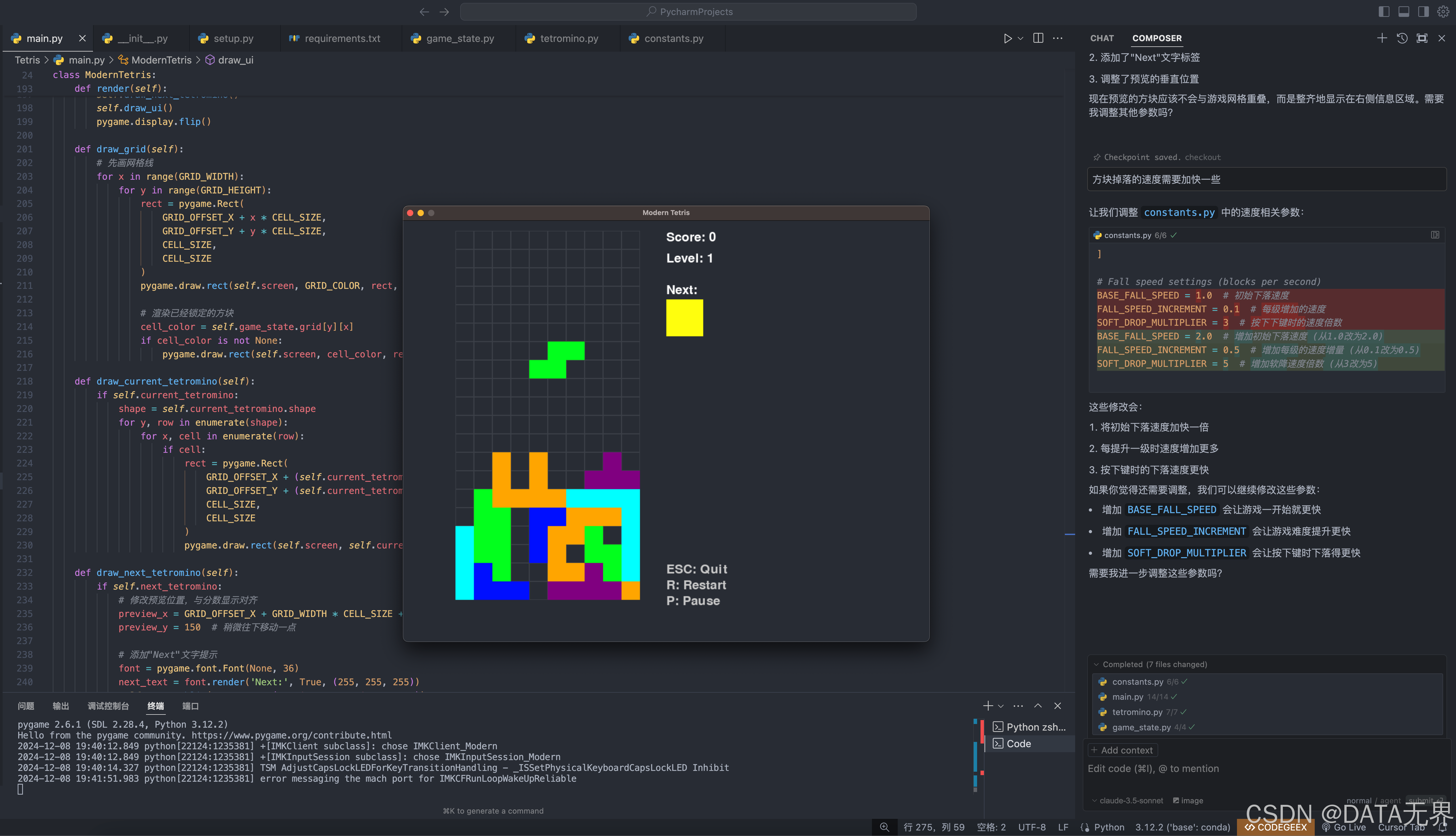The height and width of the screenshot is (836, 1456).
Task: Select Python interpreter 3.12.2 conda
Action: coord(1182,827)
